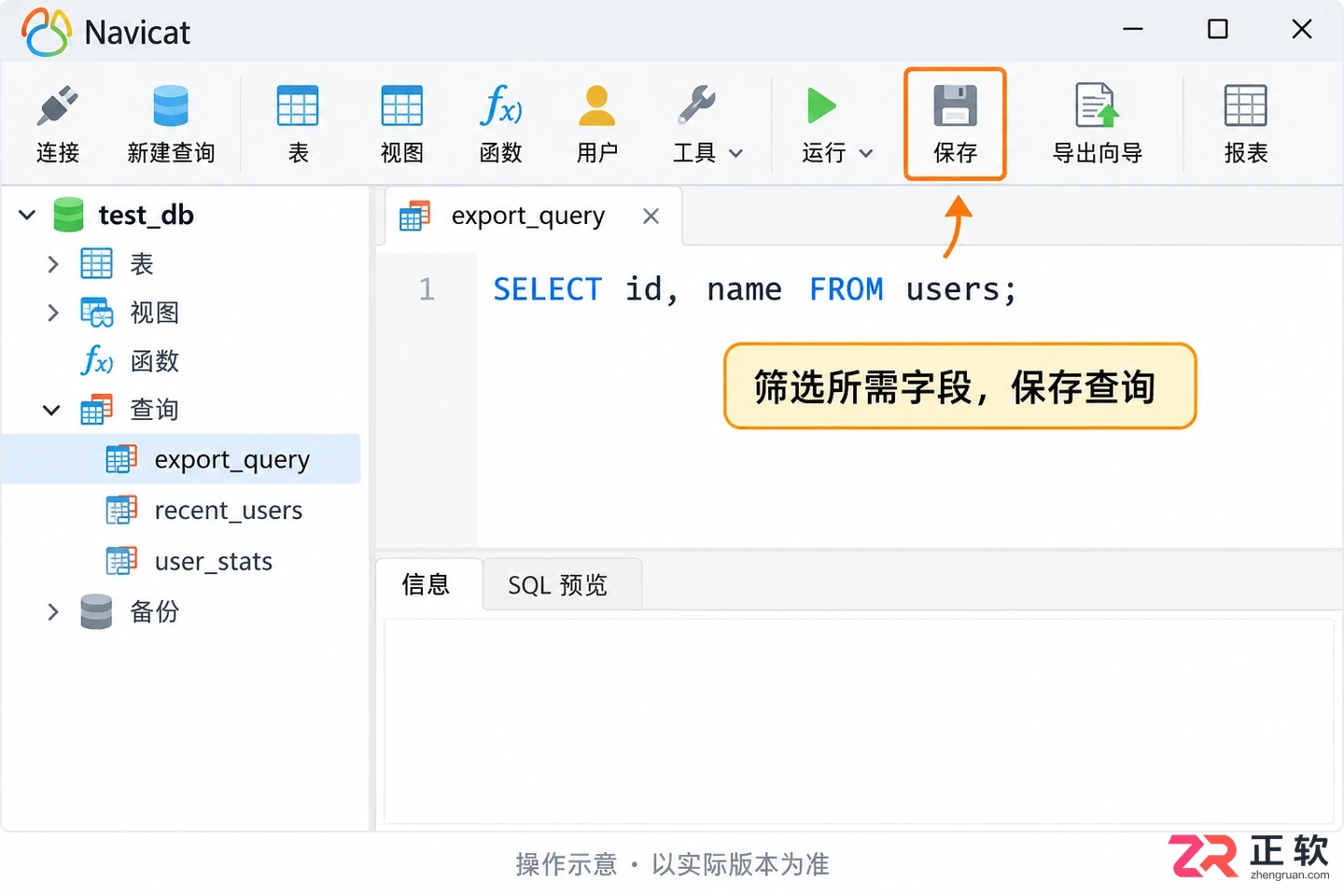Click the 备份 backup icon in sidebar
Image resolution: width=1344 pixels, height=896 pixels.
pyautogui.click(x=96, y=612)
